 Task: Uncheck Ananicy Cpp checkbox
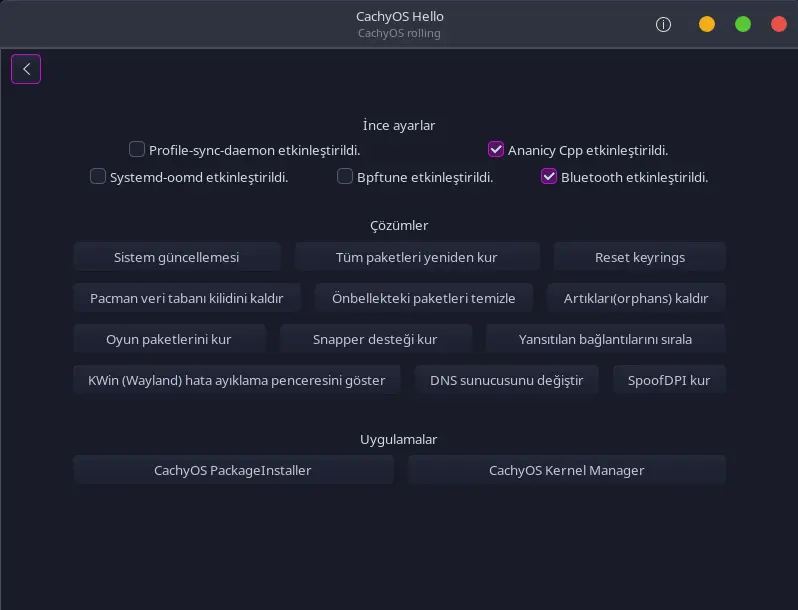pos(496,150)
